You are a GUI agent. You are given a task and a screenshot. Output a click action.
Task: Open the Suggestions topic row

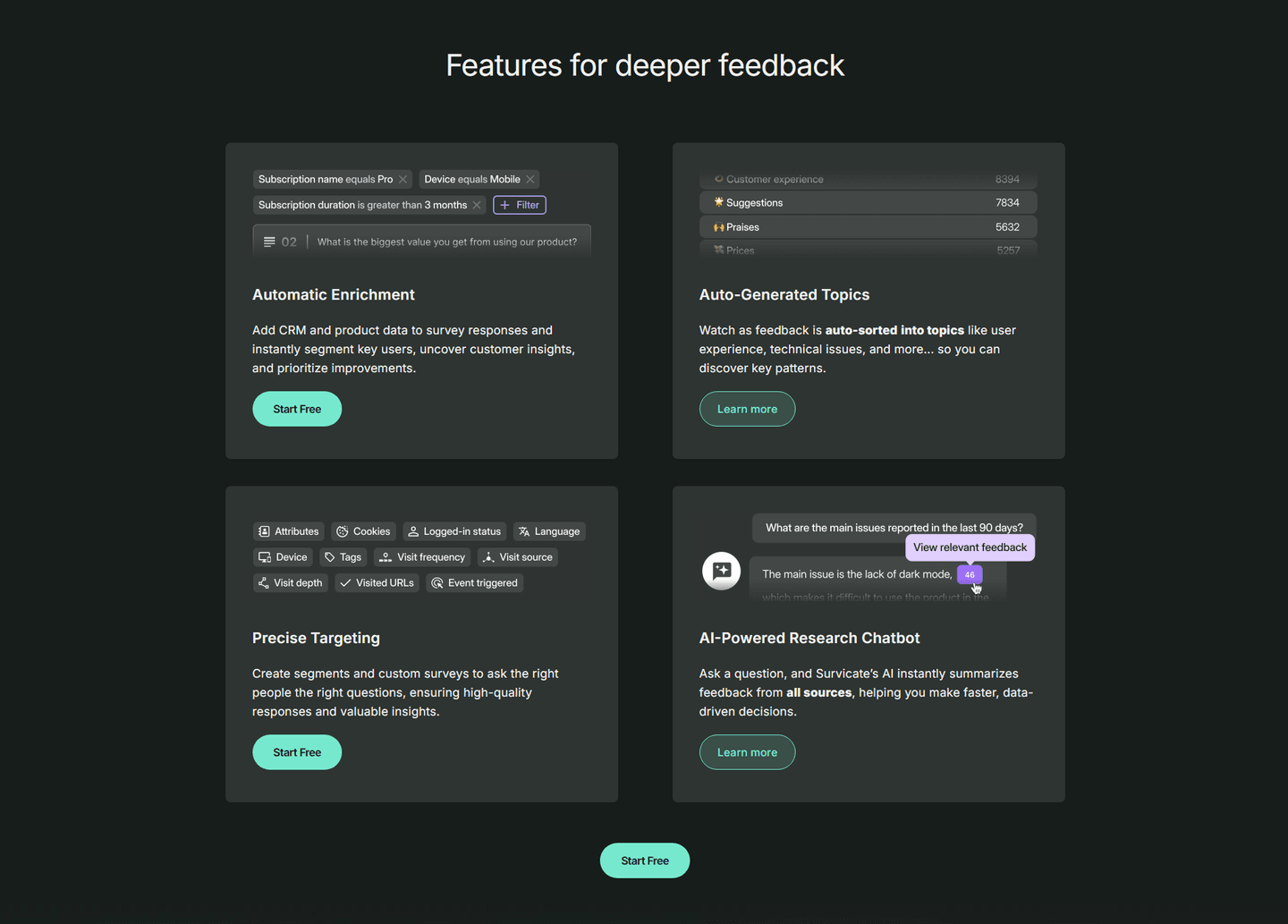tap(868, 203)
